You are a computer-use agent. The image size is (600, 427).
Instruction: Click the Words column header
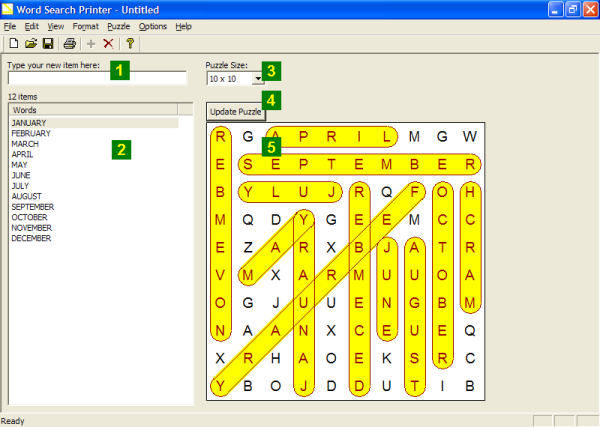pos(93,110)
